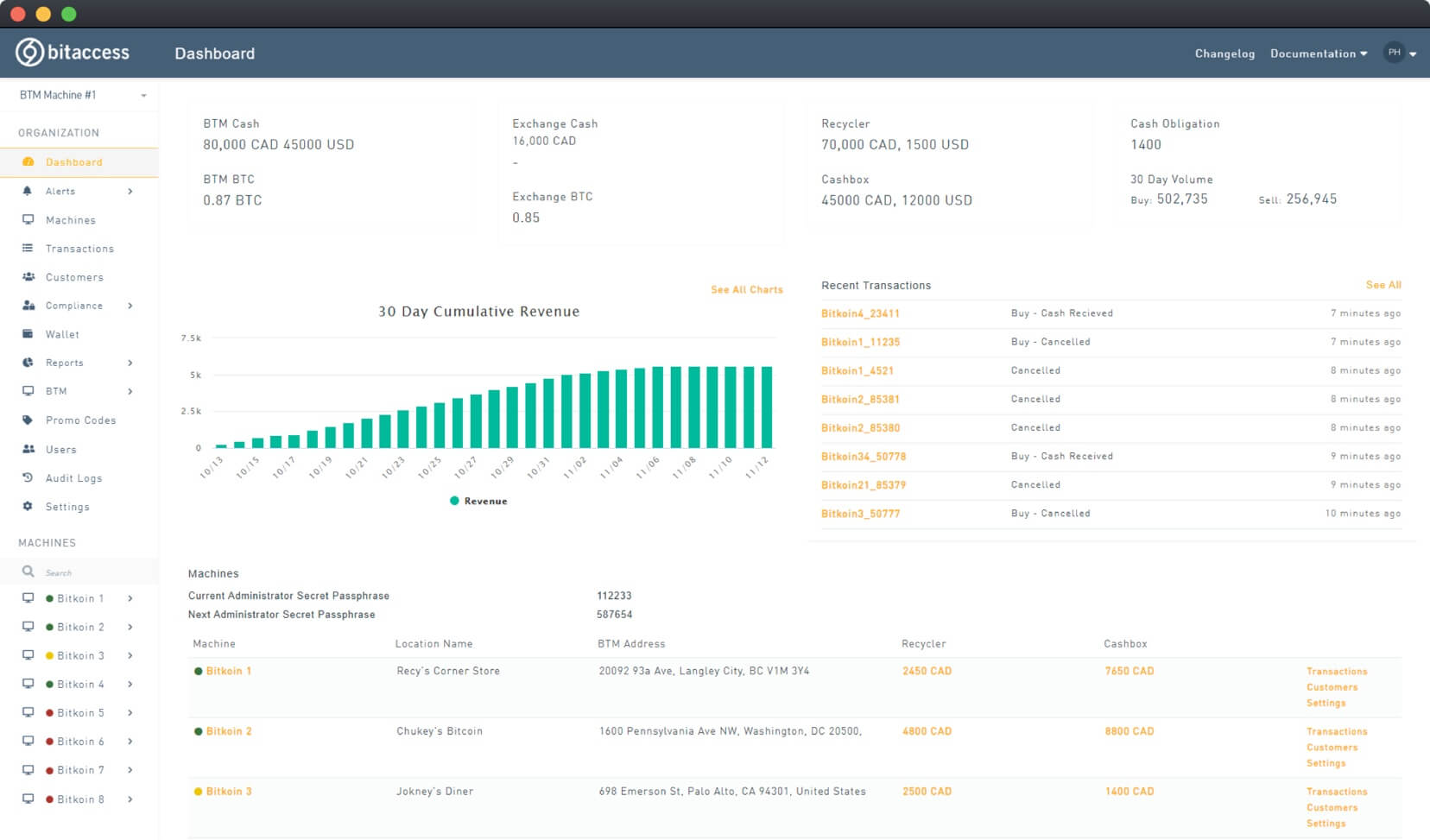Open Settings via the gear icon
This screenshot has height=840, width=1430.
(x=28, y=507)
